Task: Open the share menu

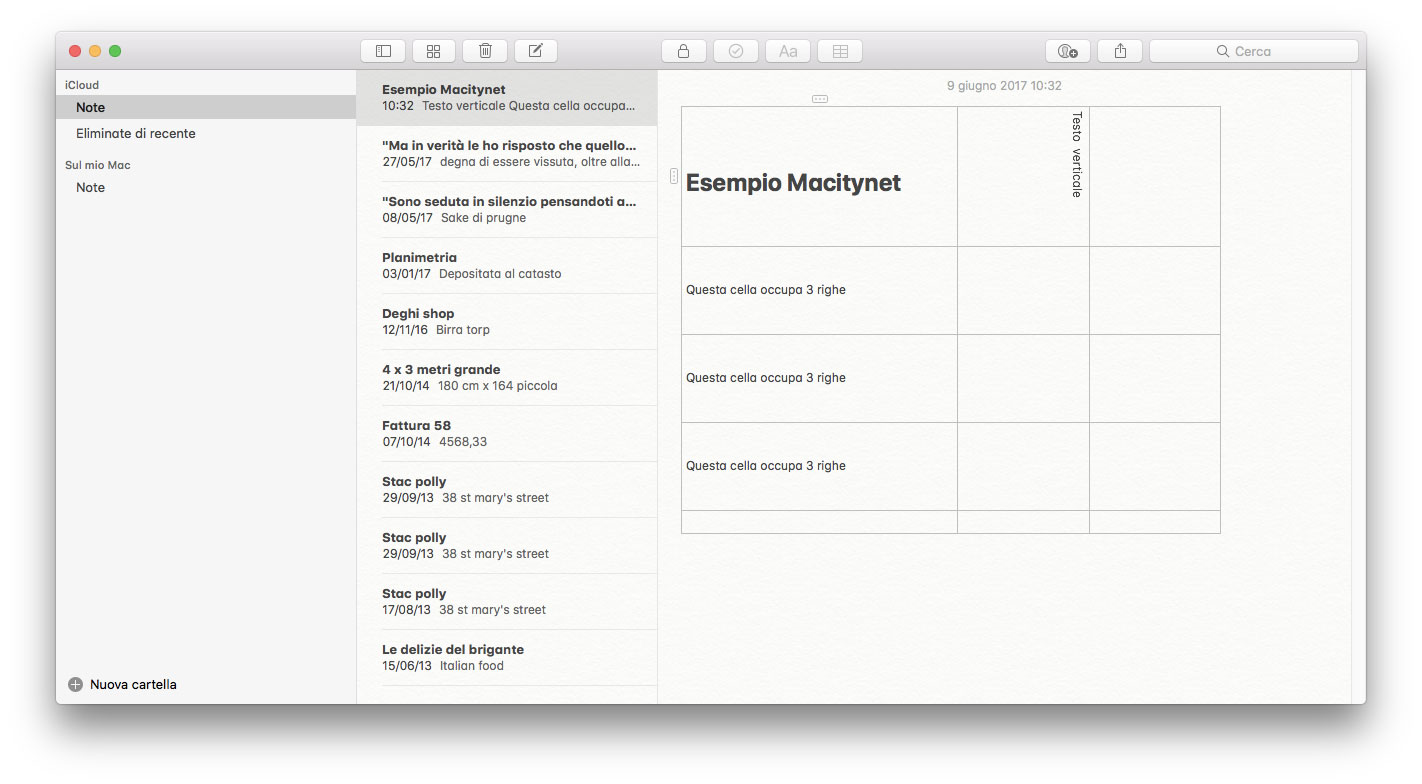Action: (1120, 51)
